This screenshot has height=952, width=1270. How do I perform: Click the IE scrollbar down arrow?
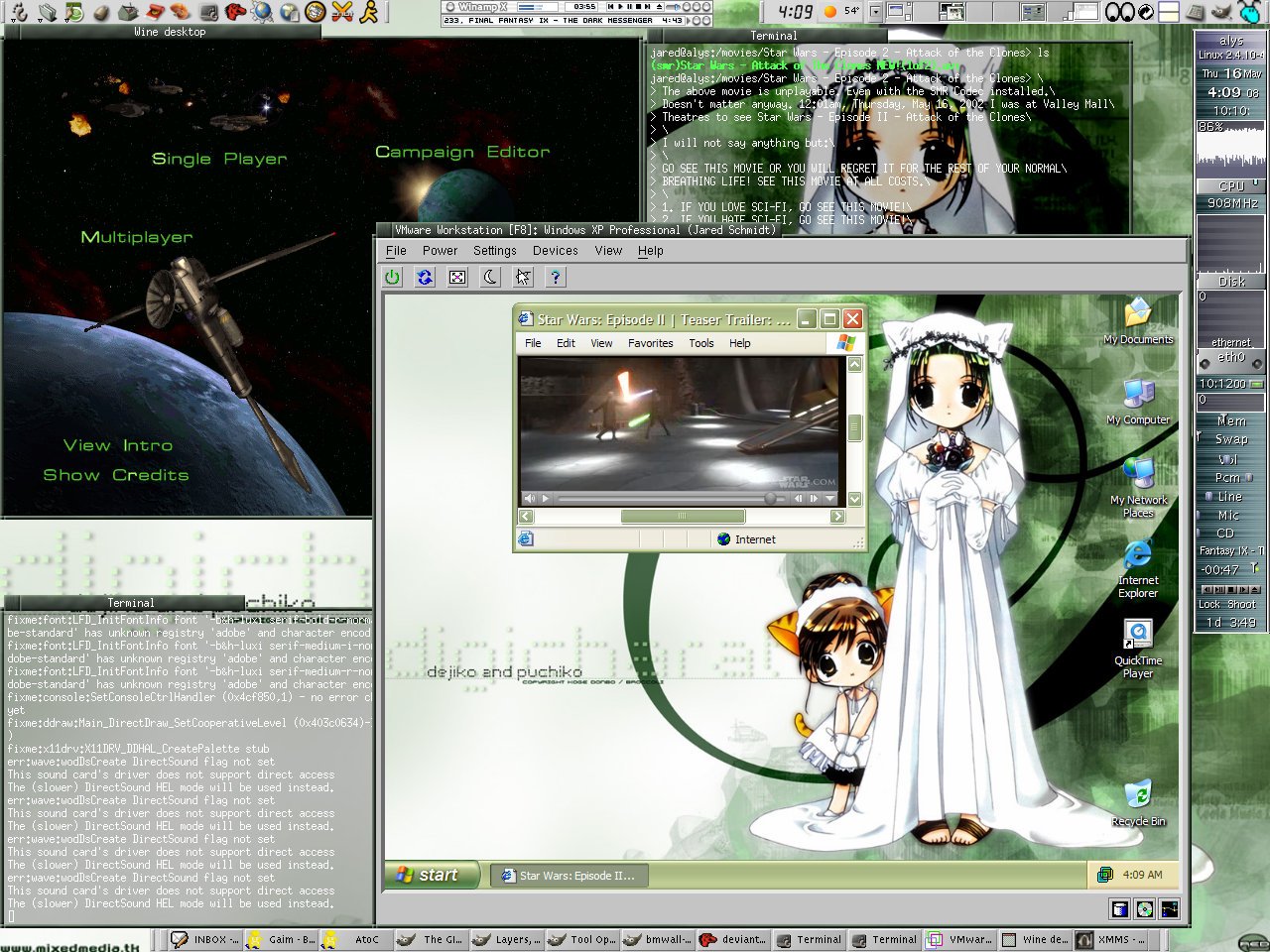coord(854,499)
